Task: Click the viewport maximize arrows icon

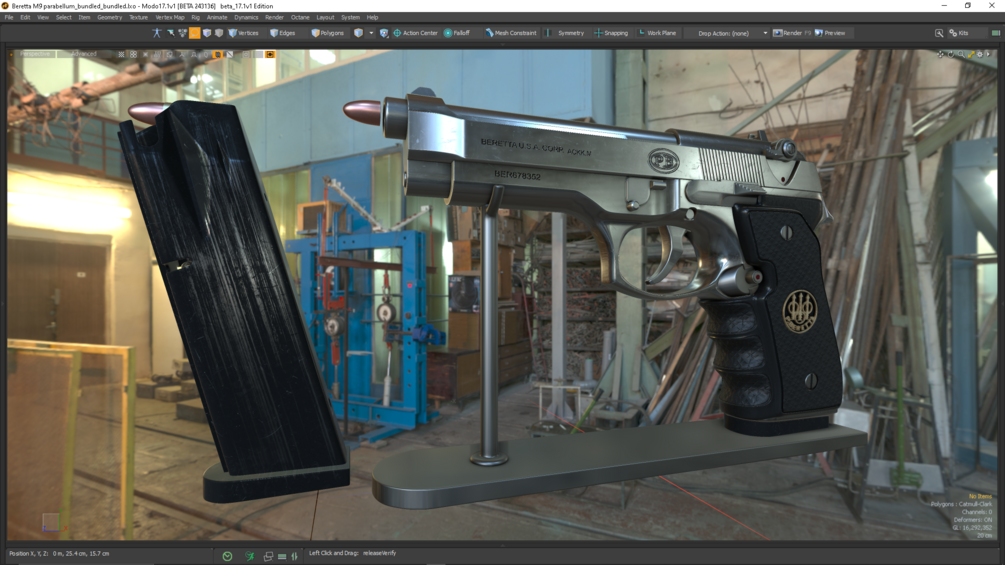Action: pyautogui.click(x=972, y=54)
